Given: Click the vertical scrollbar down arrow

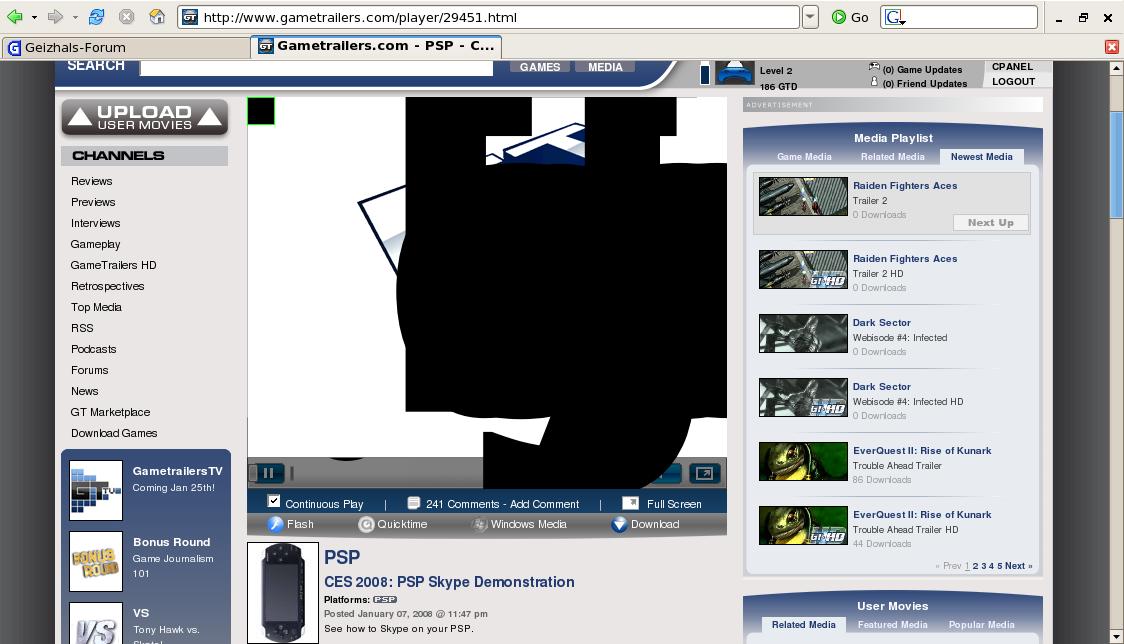Looking at the screenshot, I should pos(1116,637).
